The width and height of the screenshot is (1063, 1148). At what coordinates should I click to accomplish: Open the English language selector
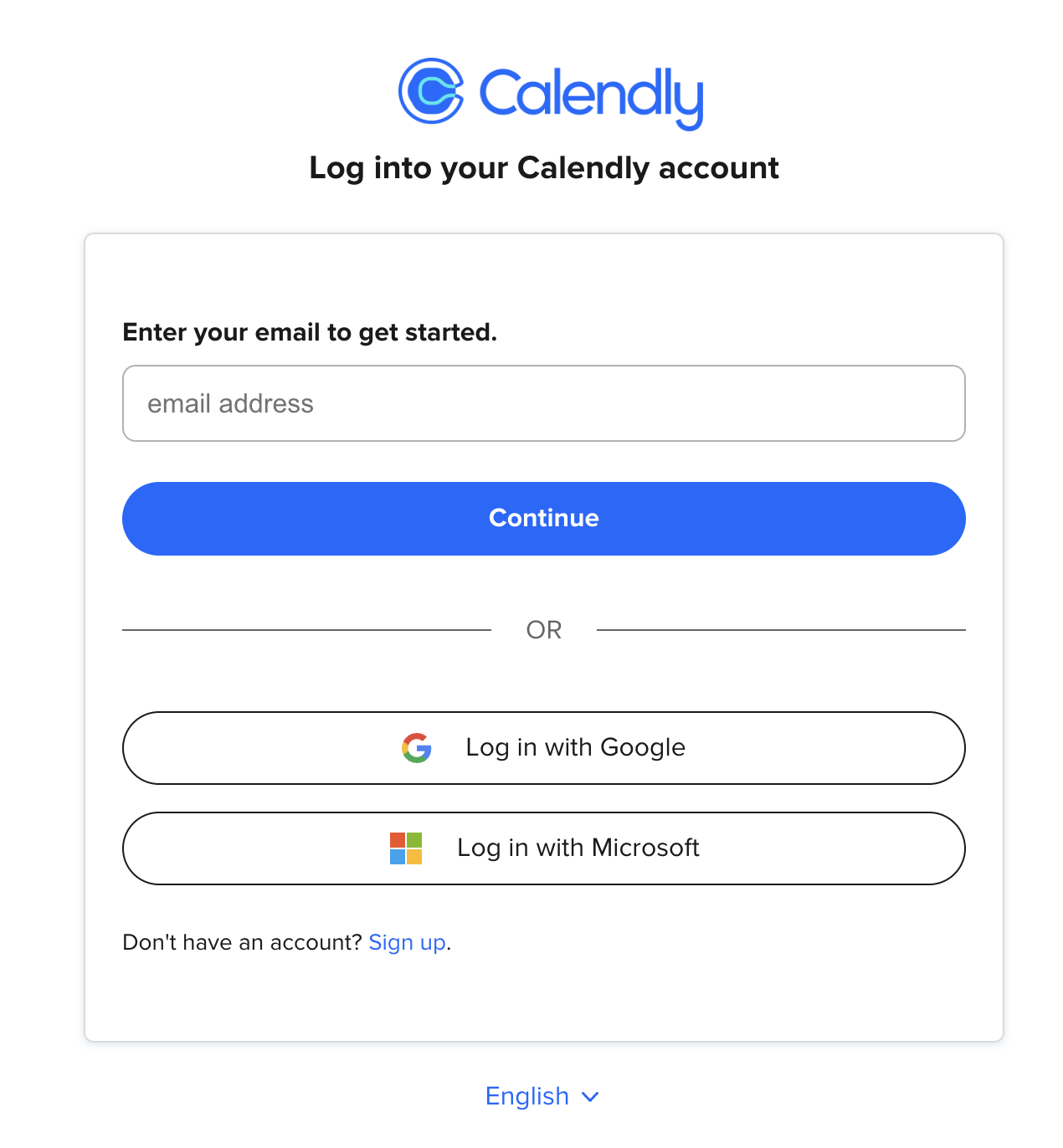coord(542,1096)
